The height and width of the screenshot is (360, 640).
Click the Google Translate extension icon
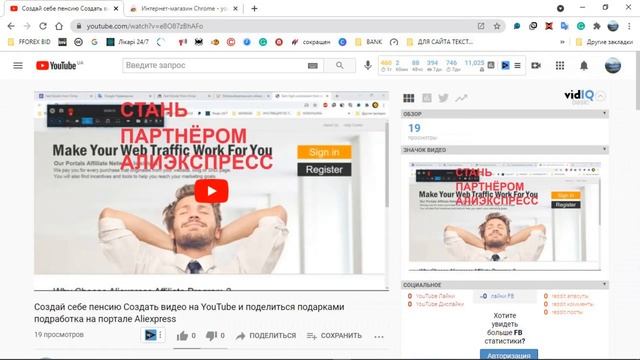[564, 26]
